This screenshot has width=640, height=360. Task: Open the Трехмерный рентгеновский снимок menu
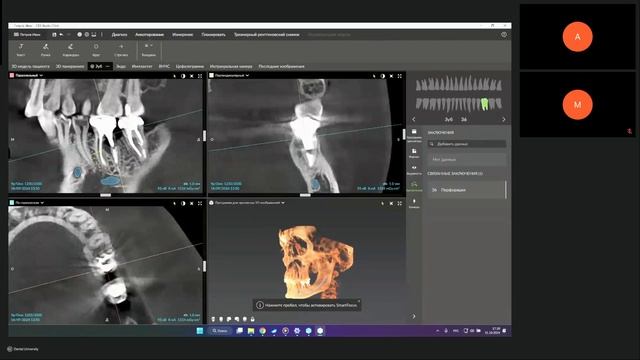point(267,35)
